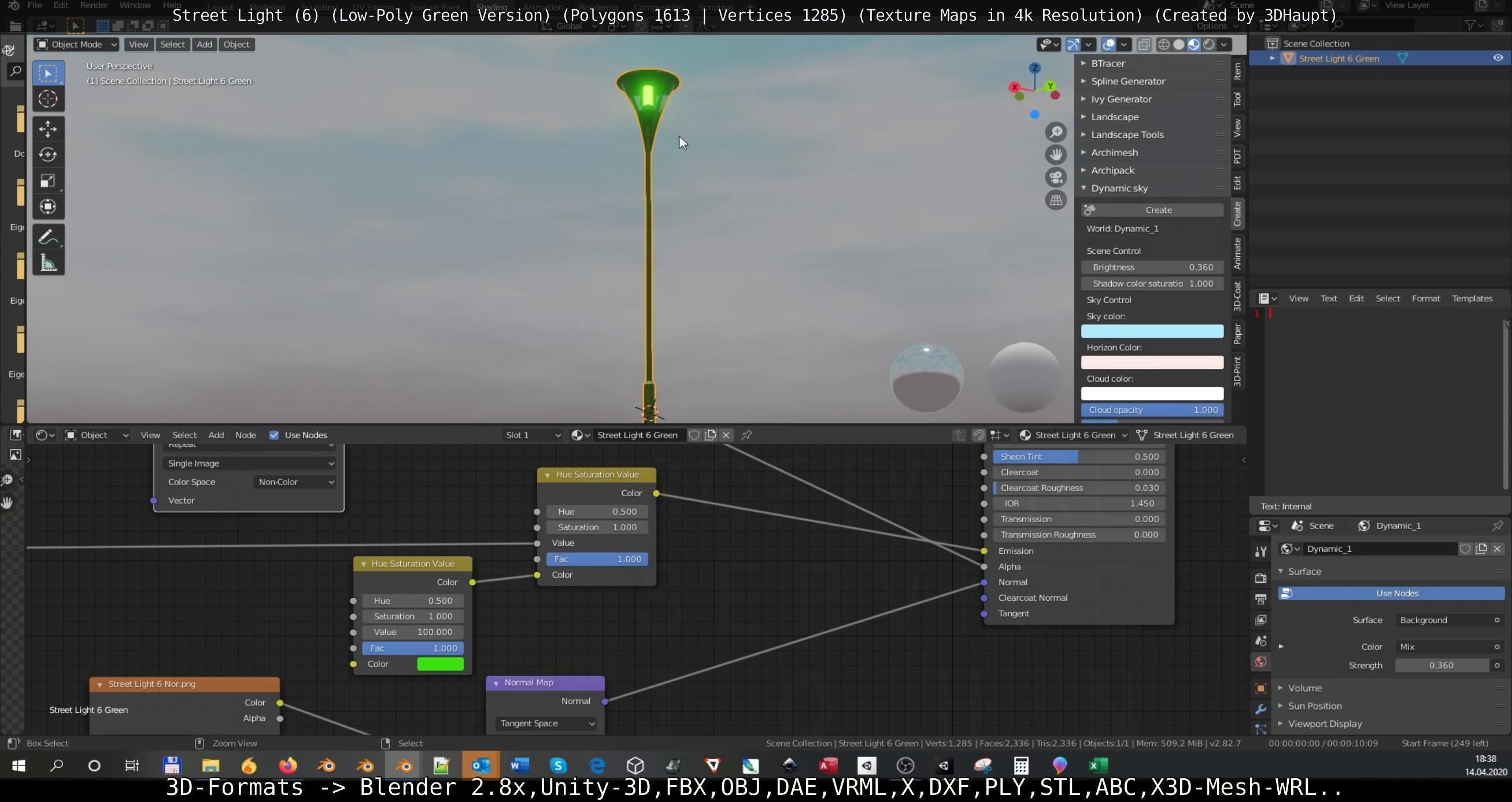Select the Move tool in viewport toolbar
Viewport: 1512px width, 802px height.
[x=48, y=128]
